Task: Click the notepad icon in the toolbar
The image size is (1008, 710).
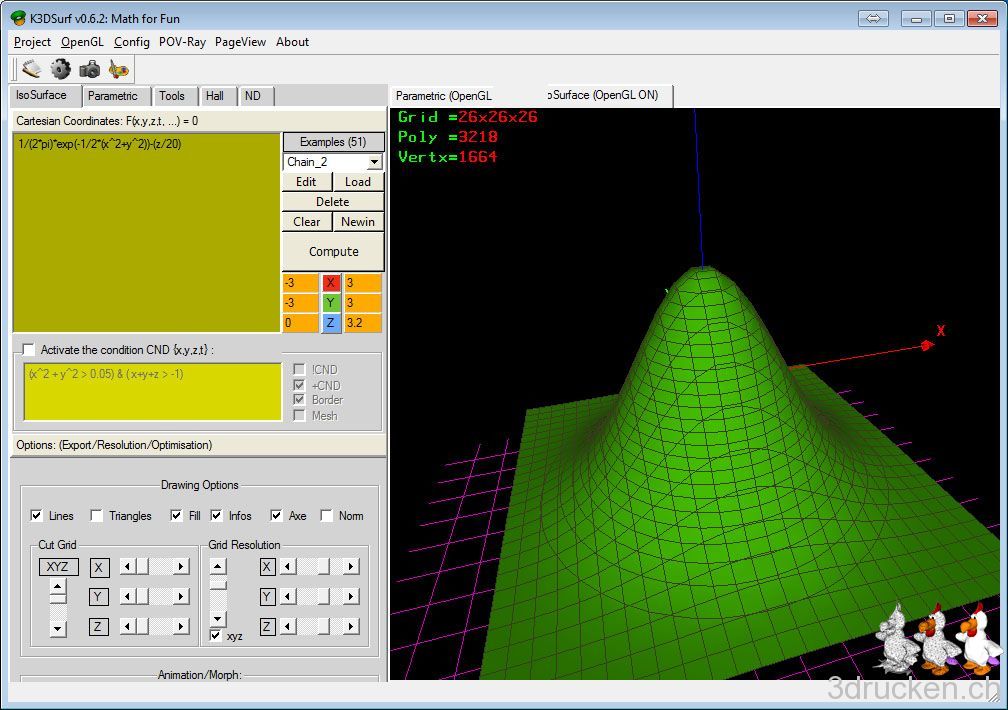Action: click(32, 69)
